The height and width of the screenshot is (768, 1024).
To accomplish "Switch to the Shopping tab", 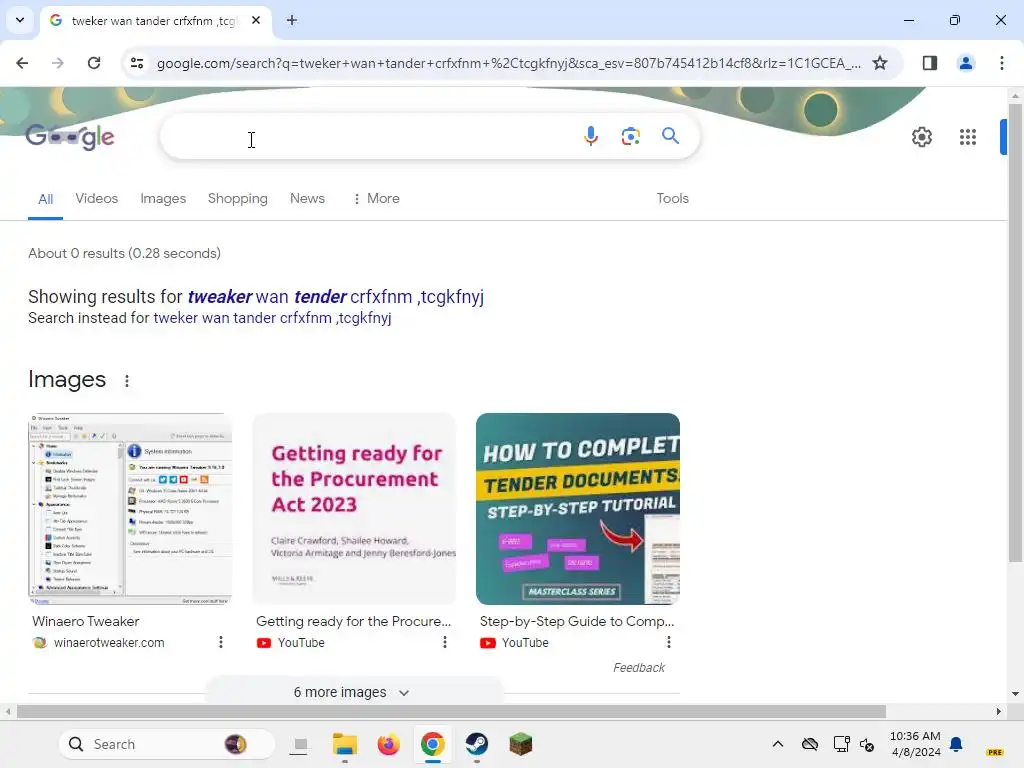I will click(238, 199).
